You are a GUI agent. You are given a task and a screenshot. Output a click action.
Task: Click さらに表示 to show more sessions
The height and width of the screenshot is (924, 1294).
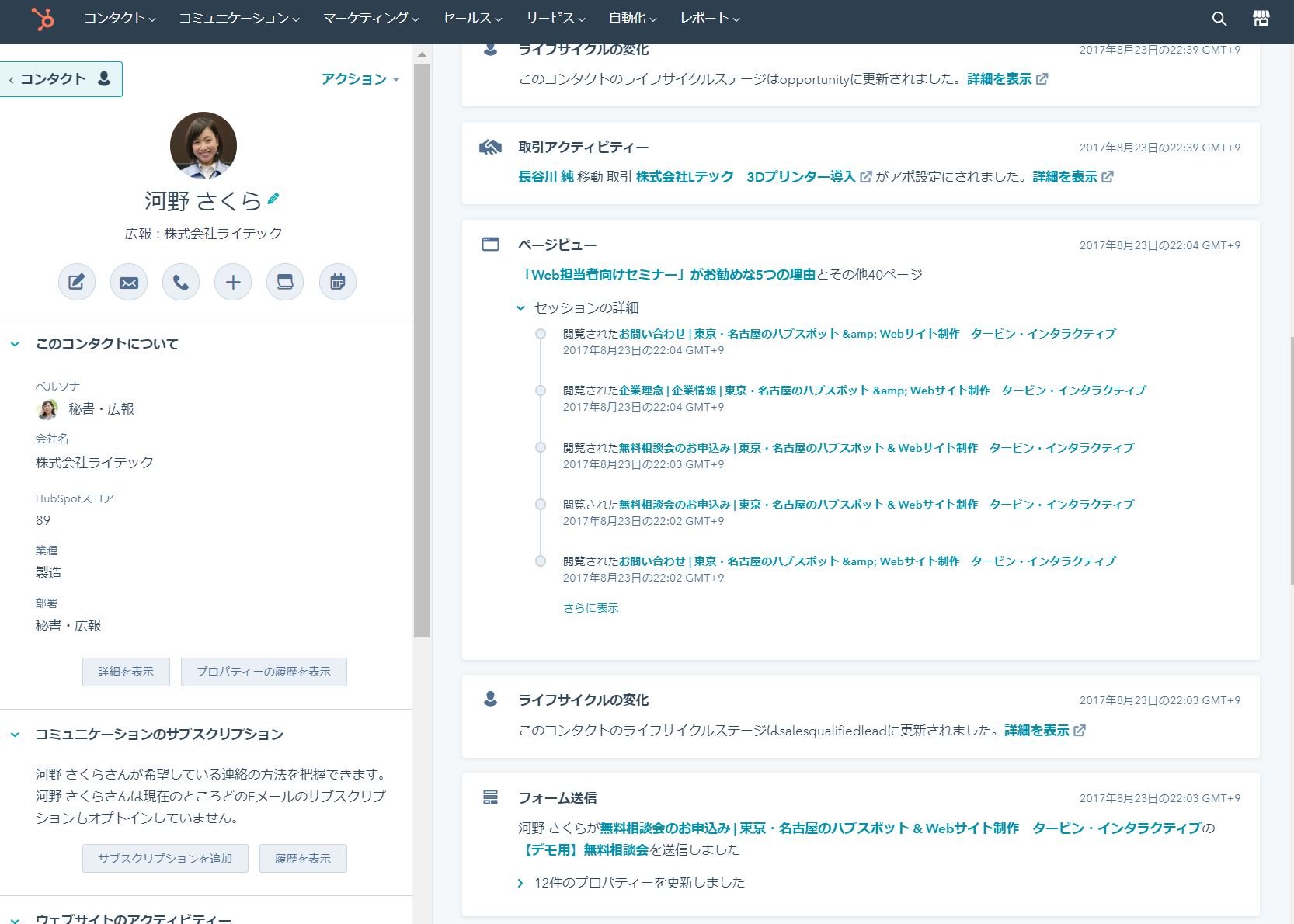pyautogui.click(x=591, y=608)
